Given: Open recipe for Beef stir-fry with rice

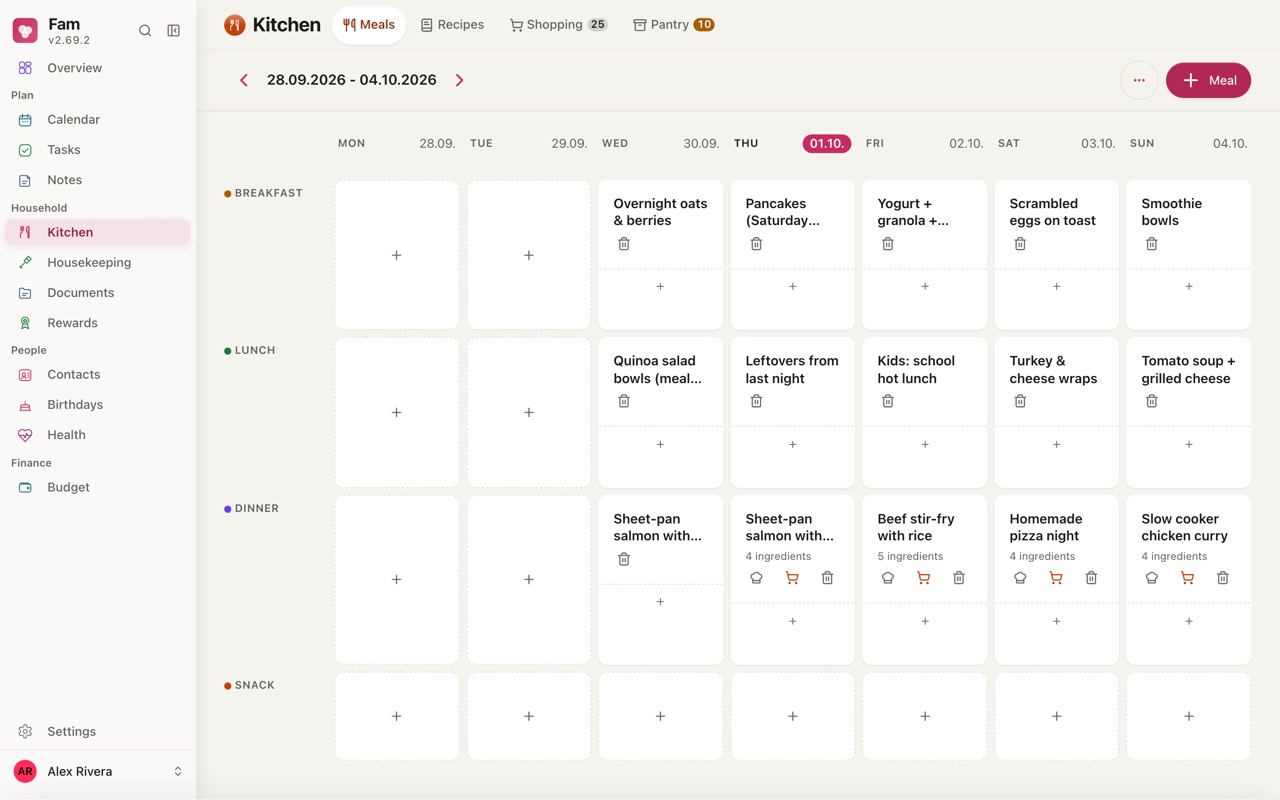Looking at the screenshot, I should 888,578.
